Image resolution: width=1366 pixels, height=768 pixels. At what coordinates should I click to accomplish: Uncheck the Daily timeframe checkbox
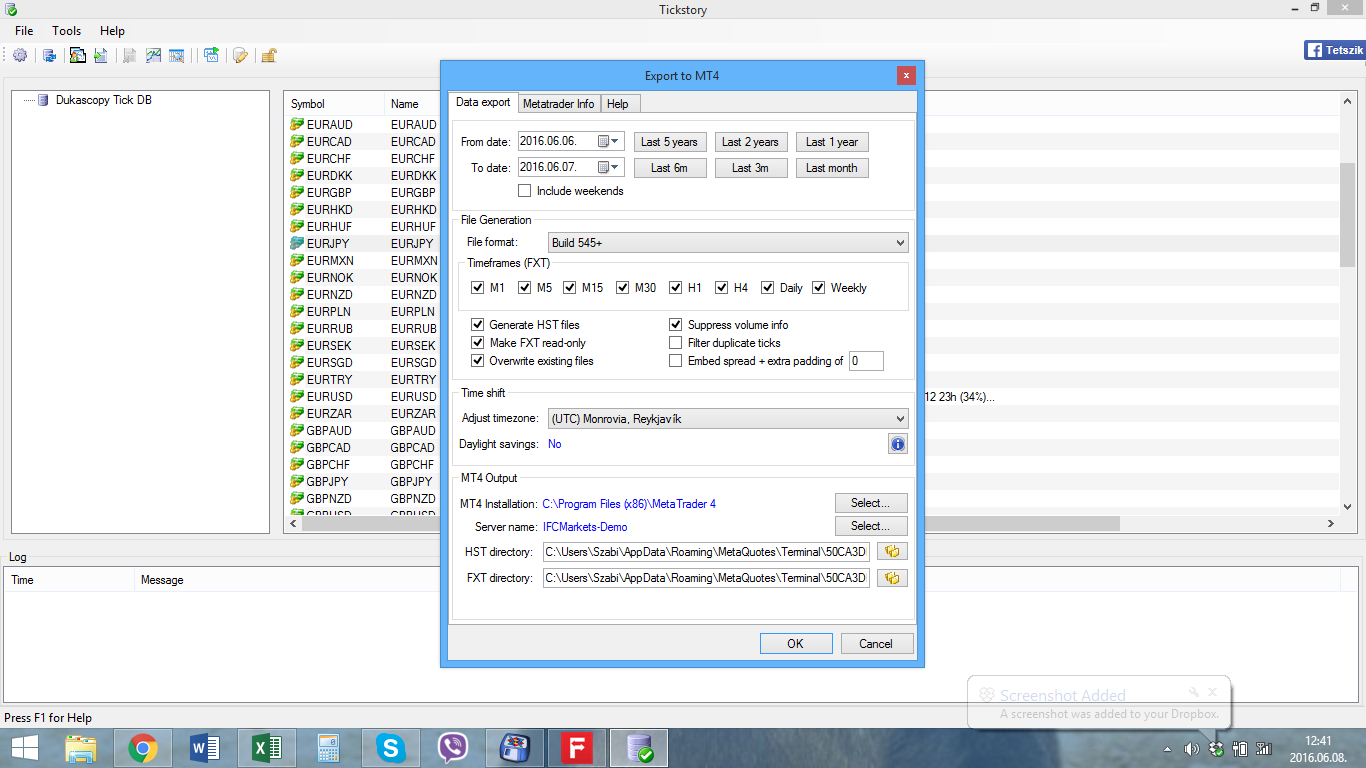point(768,288)
